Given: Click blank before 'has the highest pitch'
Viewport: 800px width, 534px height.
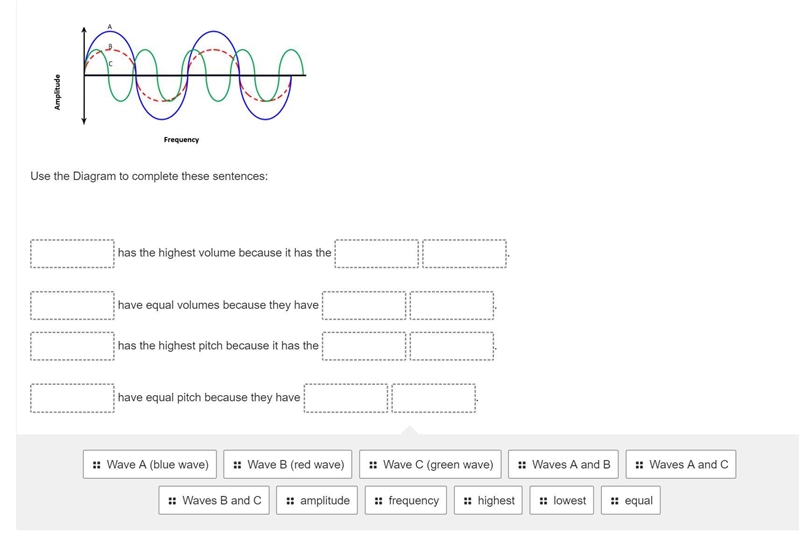Looking at the screenshot, I should (72, 346).
